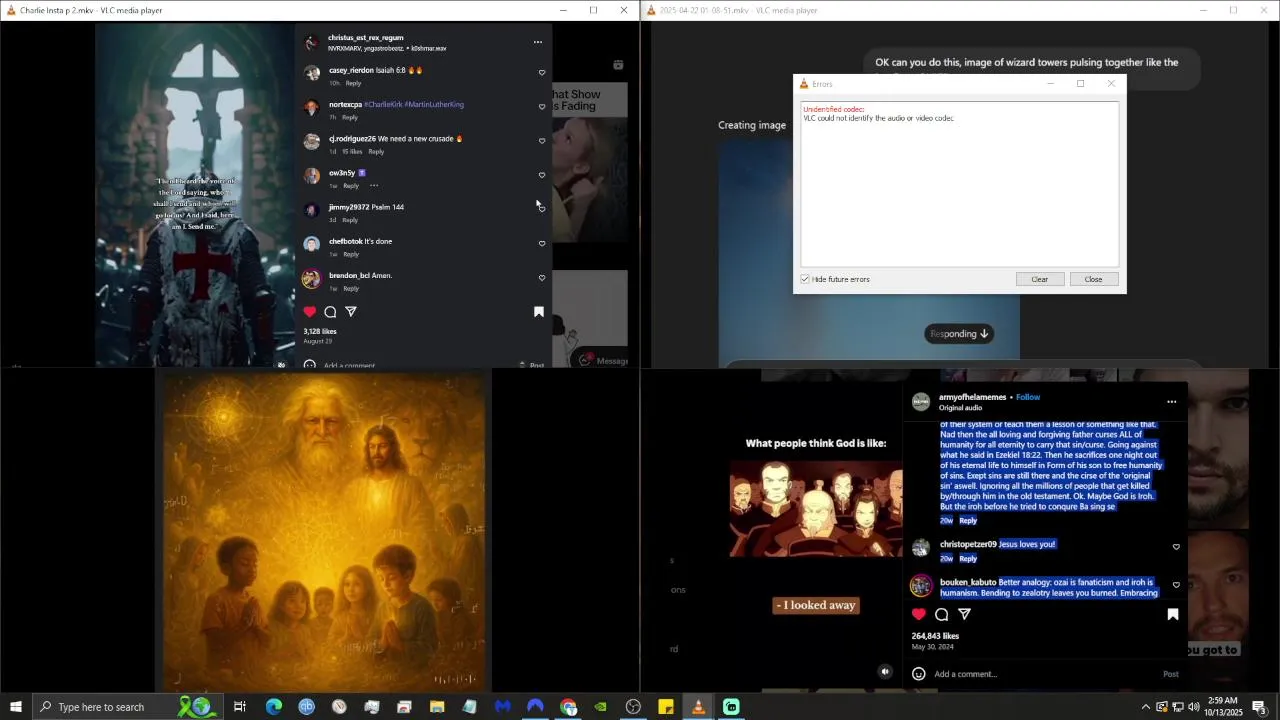Open options dots on the armyofhelamemes post

pyautogui.click(x=1172, y=402)
